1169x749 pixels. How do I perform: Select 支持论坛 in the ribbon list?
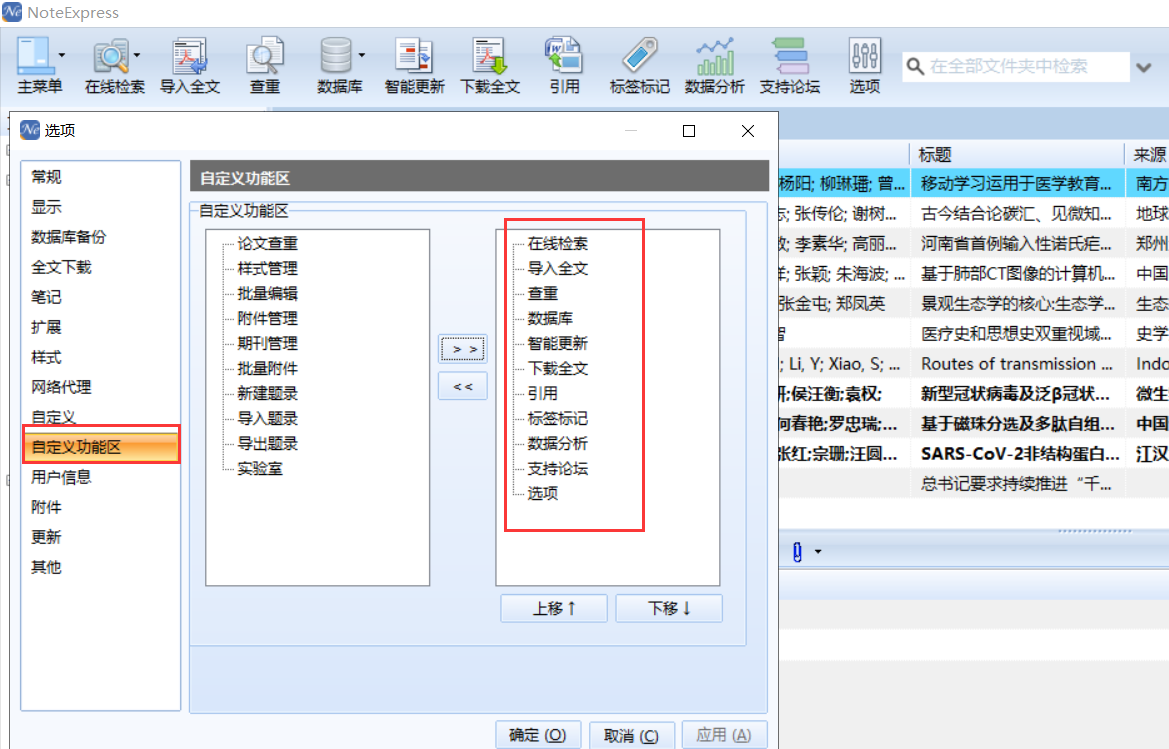click(558, 469)
